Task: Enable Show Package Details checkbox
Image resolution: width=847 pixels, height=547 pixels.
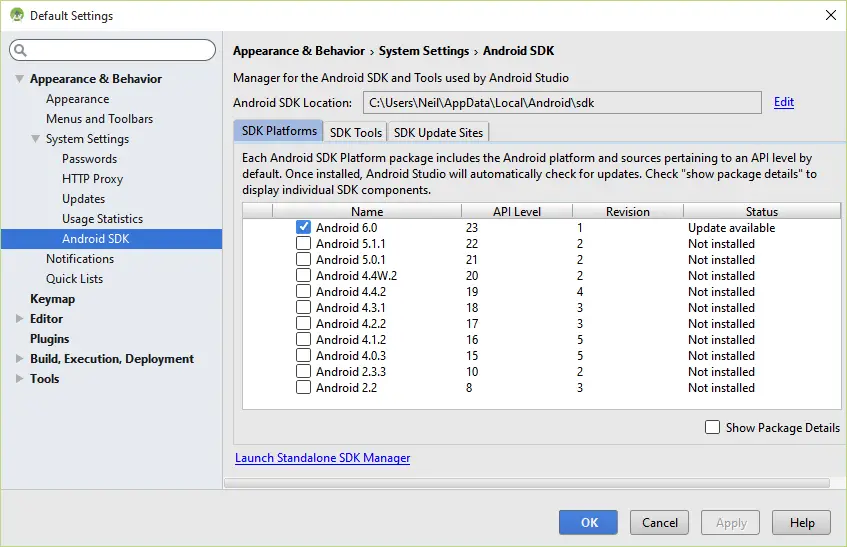Action: [x=712, y=427]
